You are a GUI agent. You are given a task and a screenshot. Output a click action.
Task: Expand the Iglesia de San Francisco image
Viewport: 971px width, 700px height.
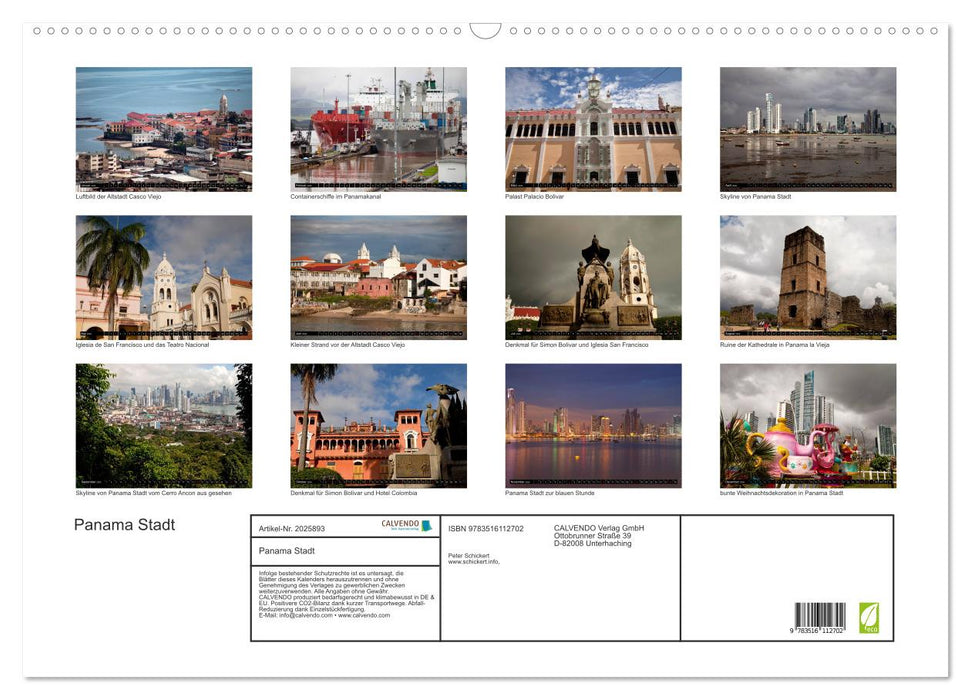164,275
